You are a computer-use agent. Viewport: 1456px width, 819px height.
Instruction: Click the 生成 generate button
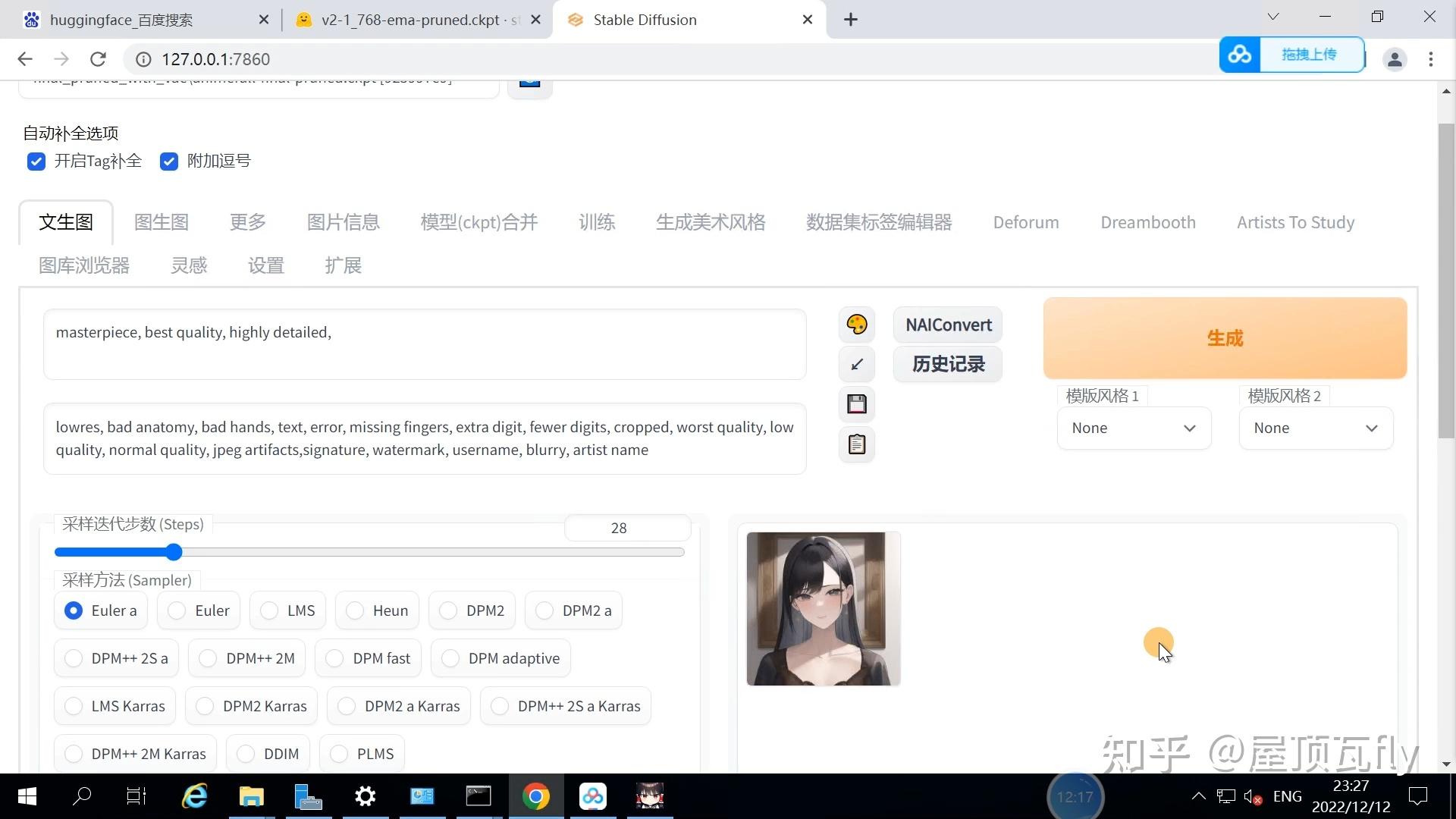click(1225, 338)
